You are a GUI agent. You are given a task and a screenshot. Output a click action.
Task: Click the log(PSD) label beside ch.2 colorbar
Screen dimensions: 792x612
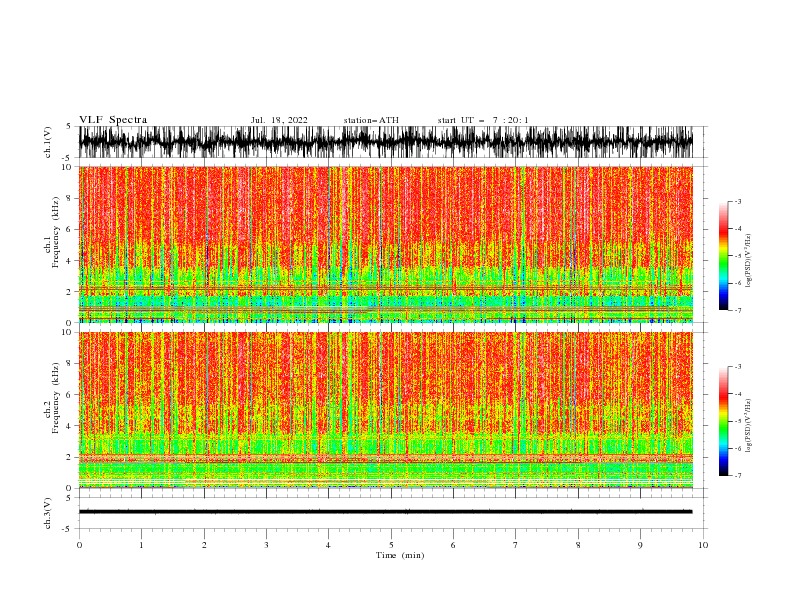[x=748, y=426]
